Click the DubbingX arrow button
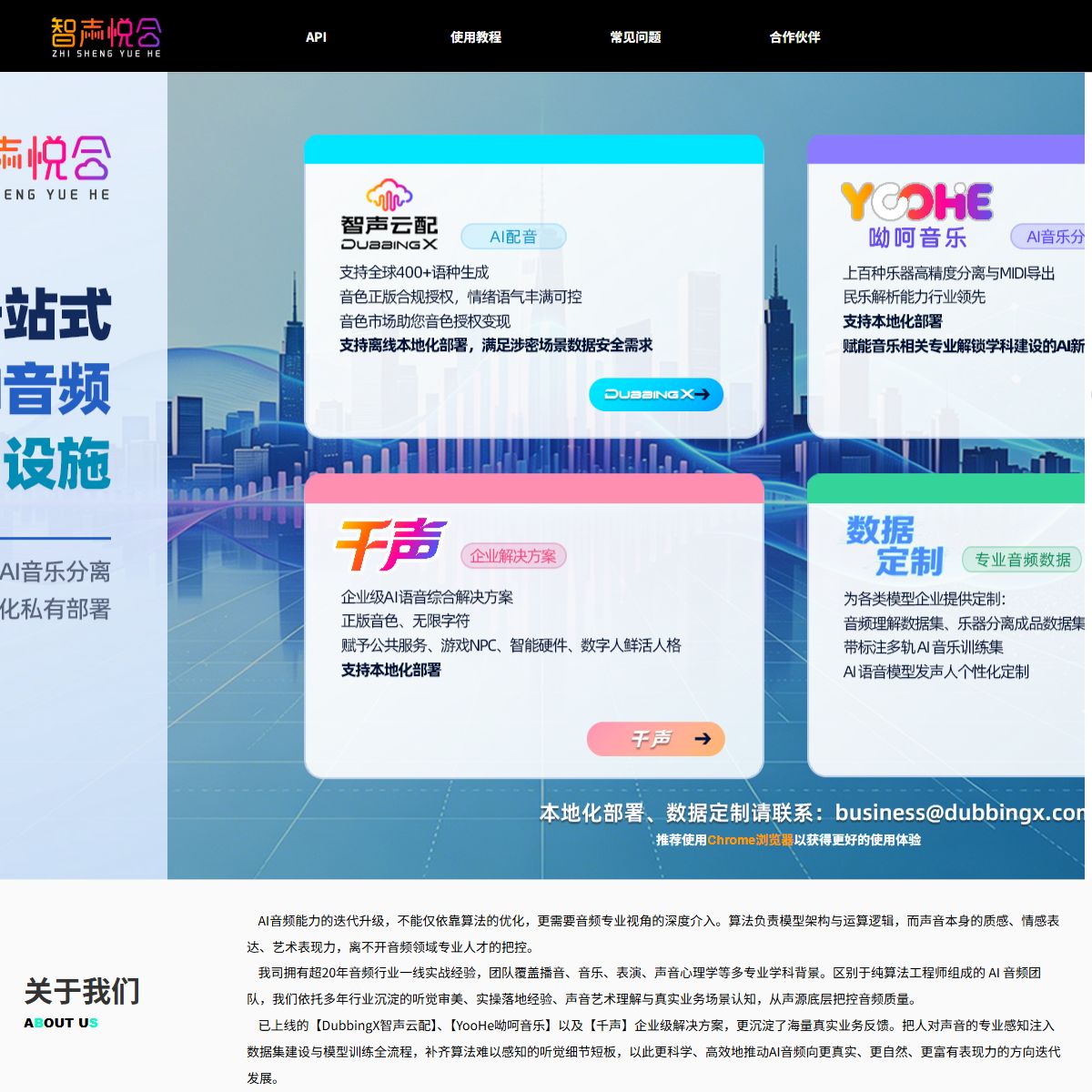Screen dimensions: 1092x1092 [656, 394]
